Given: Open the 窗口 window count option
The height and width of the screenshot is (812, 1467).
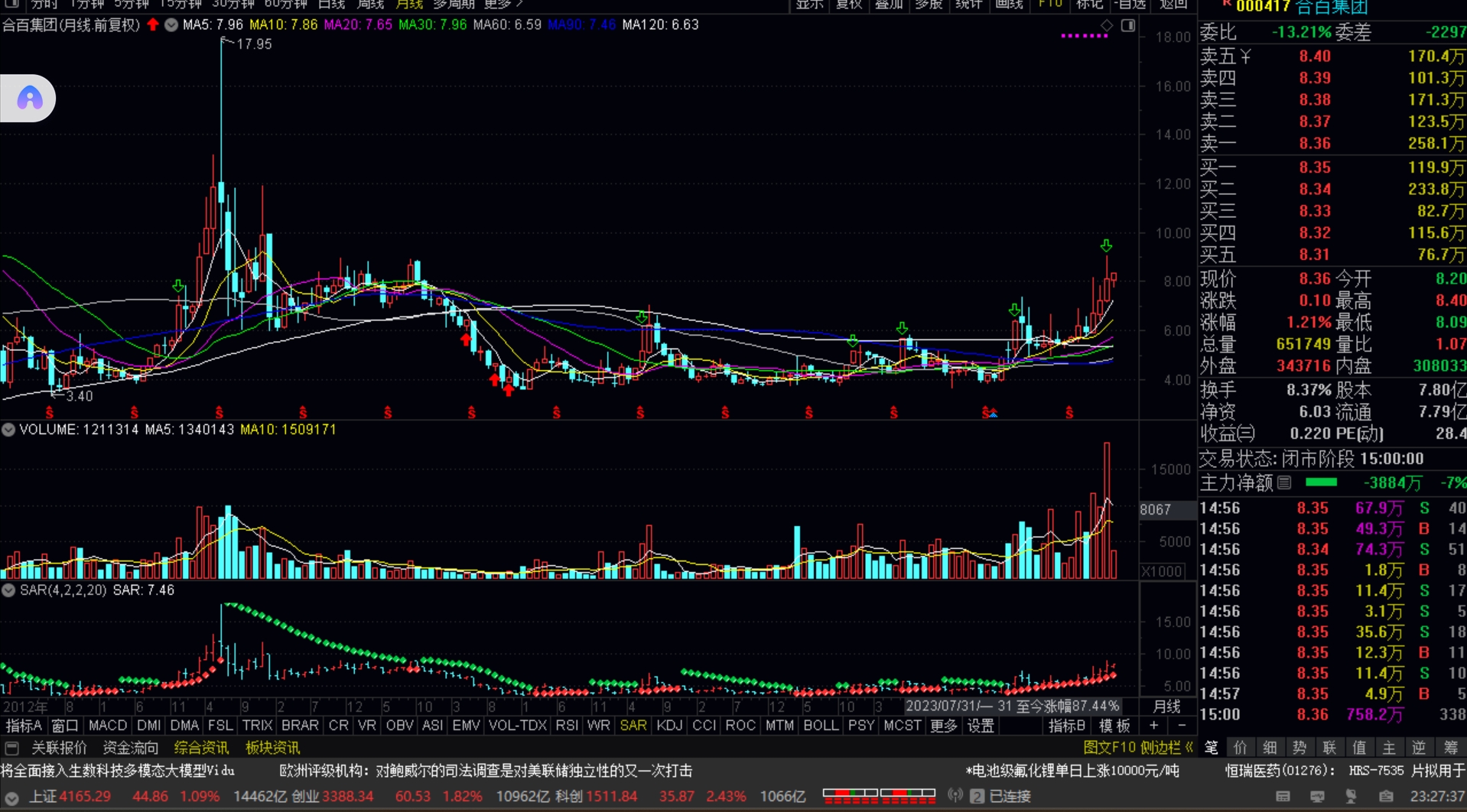Looking at the screenshot, I should pos(65,726).
